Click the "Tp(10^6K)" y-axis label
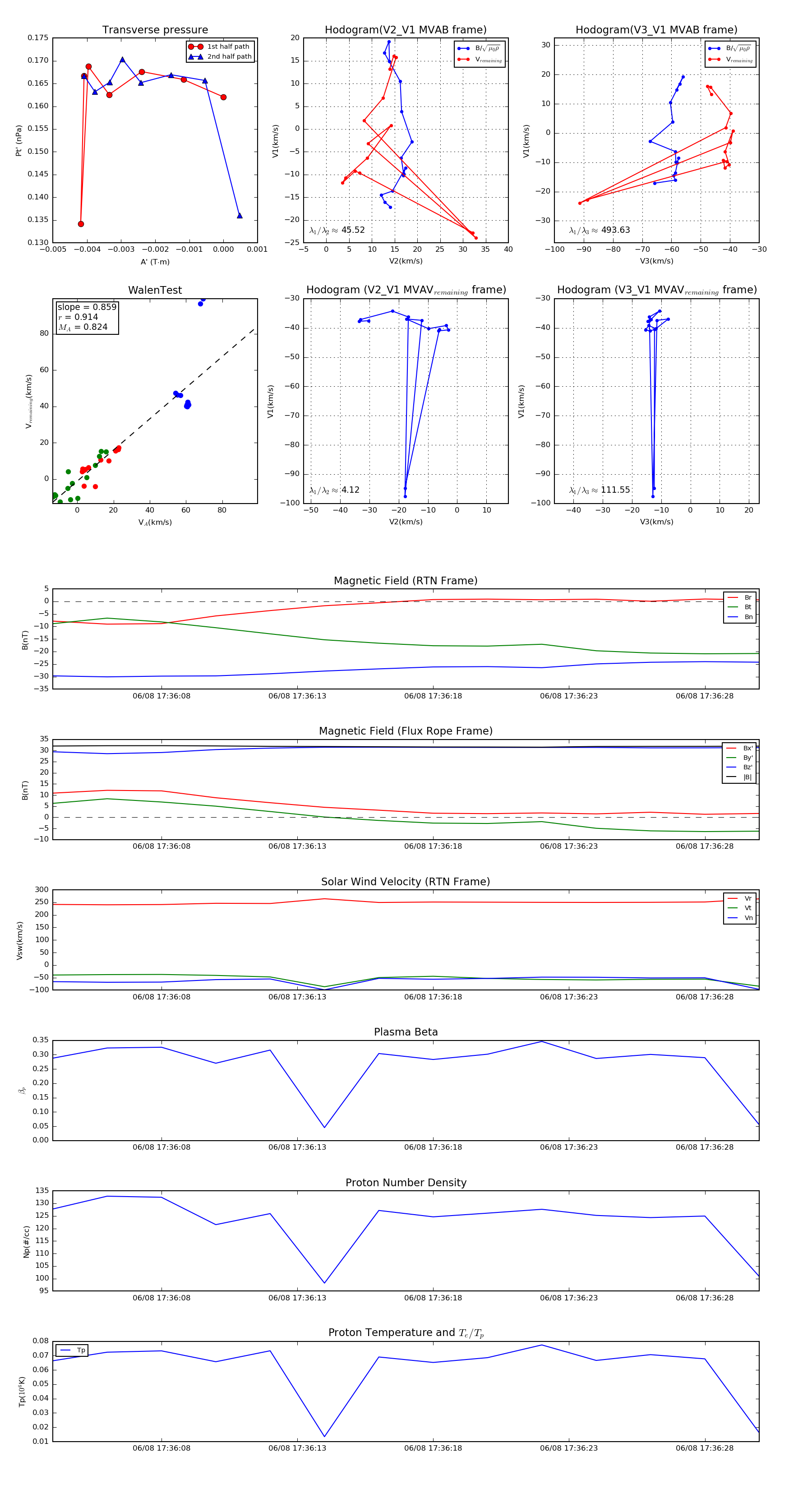 pos(22,1392)
